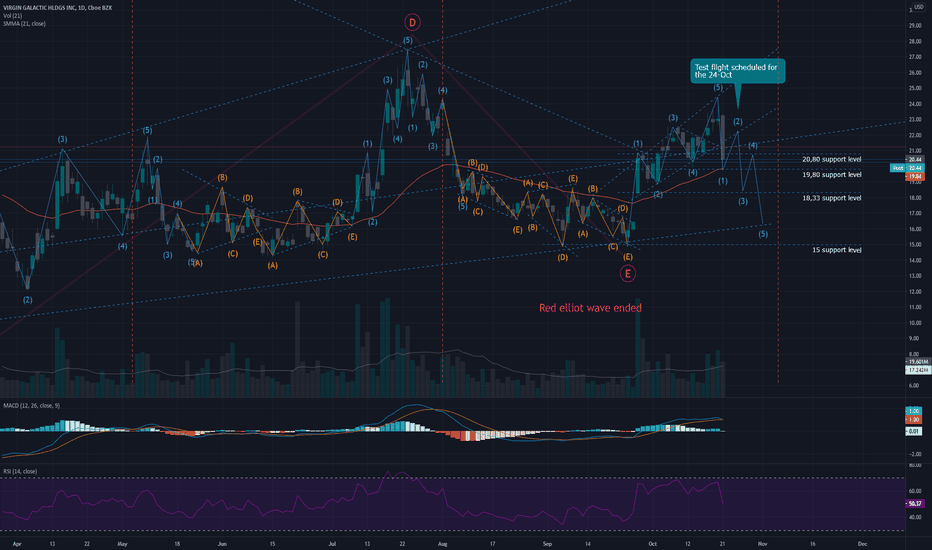Click the 25.00 price axis label
932x550 pixels.
tap(914, 89)
